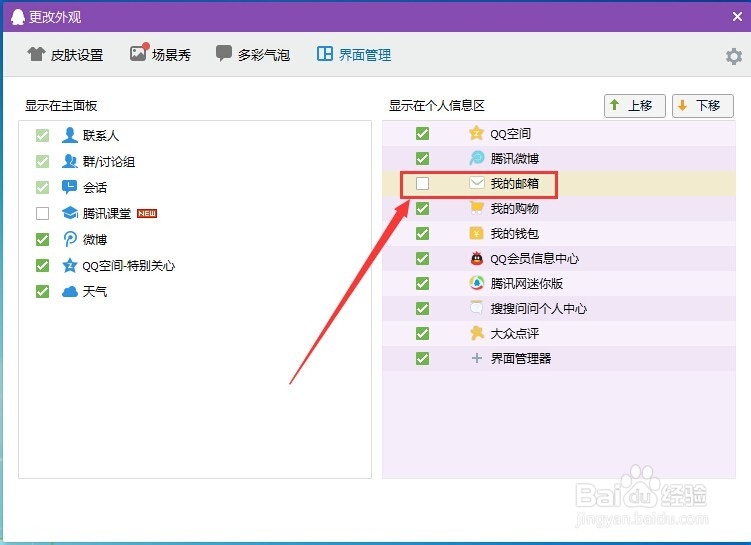Uncheck the 我的购物 checkbox
751x545 pixels.
click(422, 208)
